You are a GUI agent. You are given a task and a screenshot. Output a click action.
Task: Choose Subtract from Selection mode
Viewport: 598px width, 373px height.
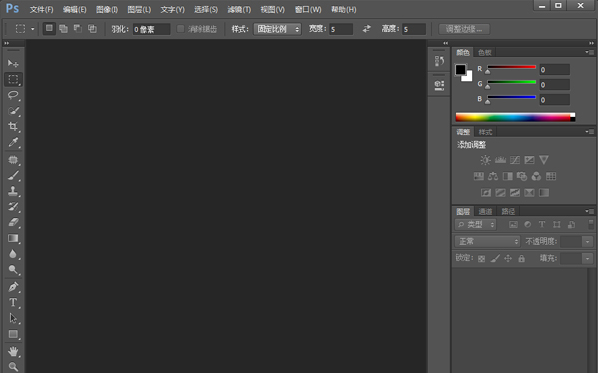(78, 29)
